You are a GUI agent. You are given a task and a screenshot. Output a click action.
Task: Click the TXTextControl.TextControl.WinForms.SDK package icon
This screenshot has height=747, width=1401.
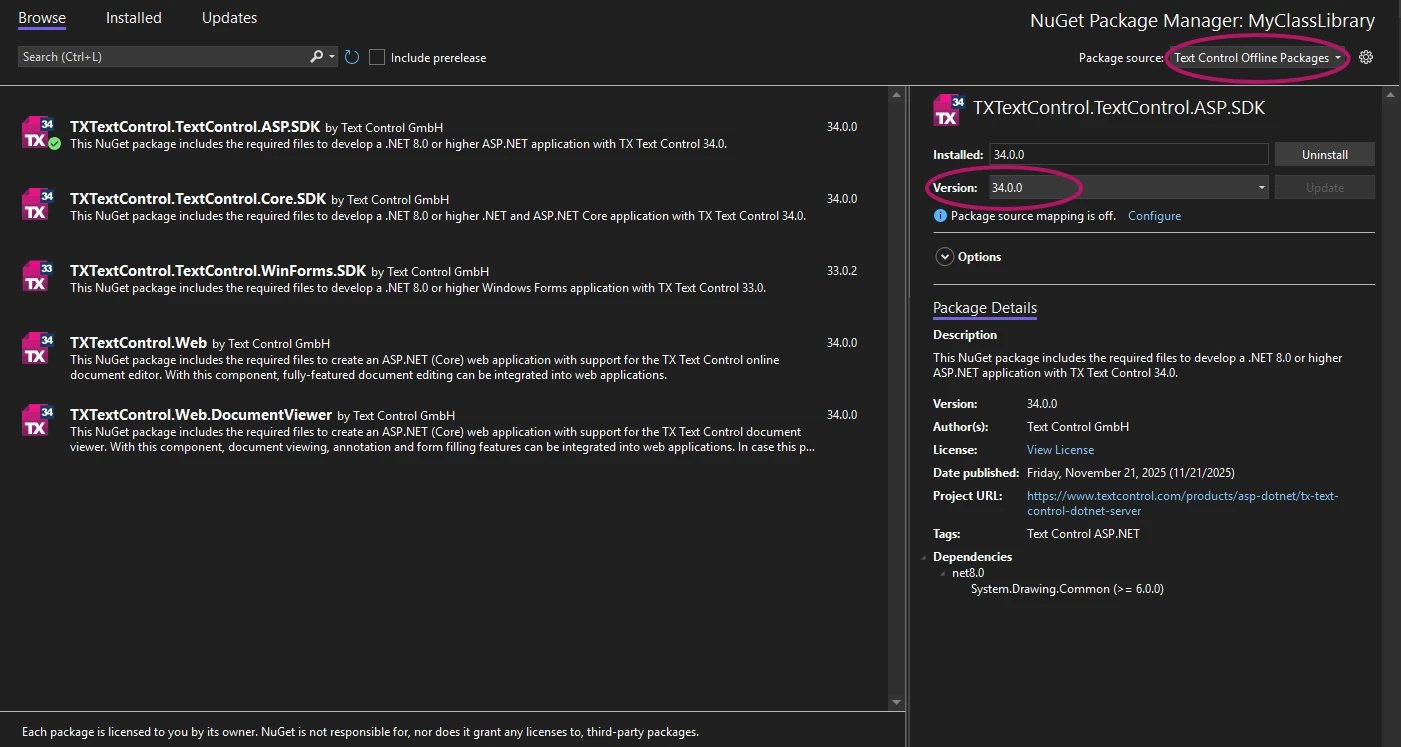tap(37, 276)
